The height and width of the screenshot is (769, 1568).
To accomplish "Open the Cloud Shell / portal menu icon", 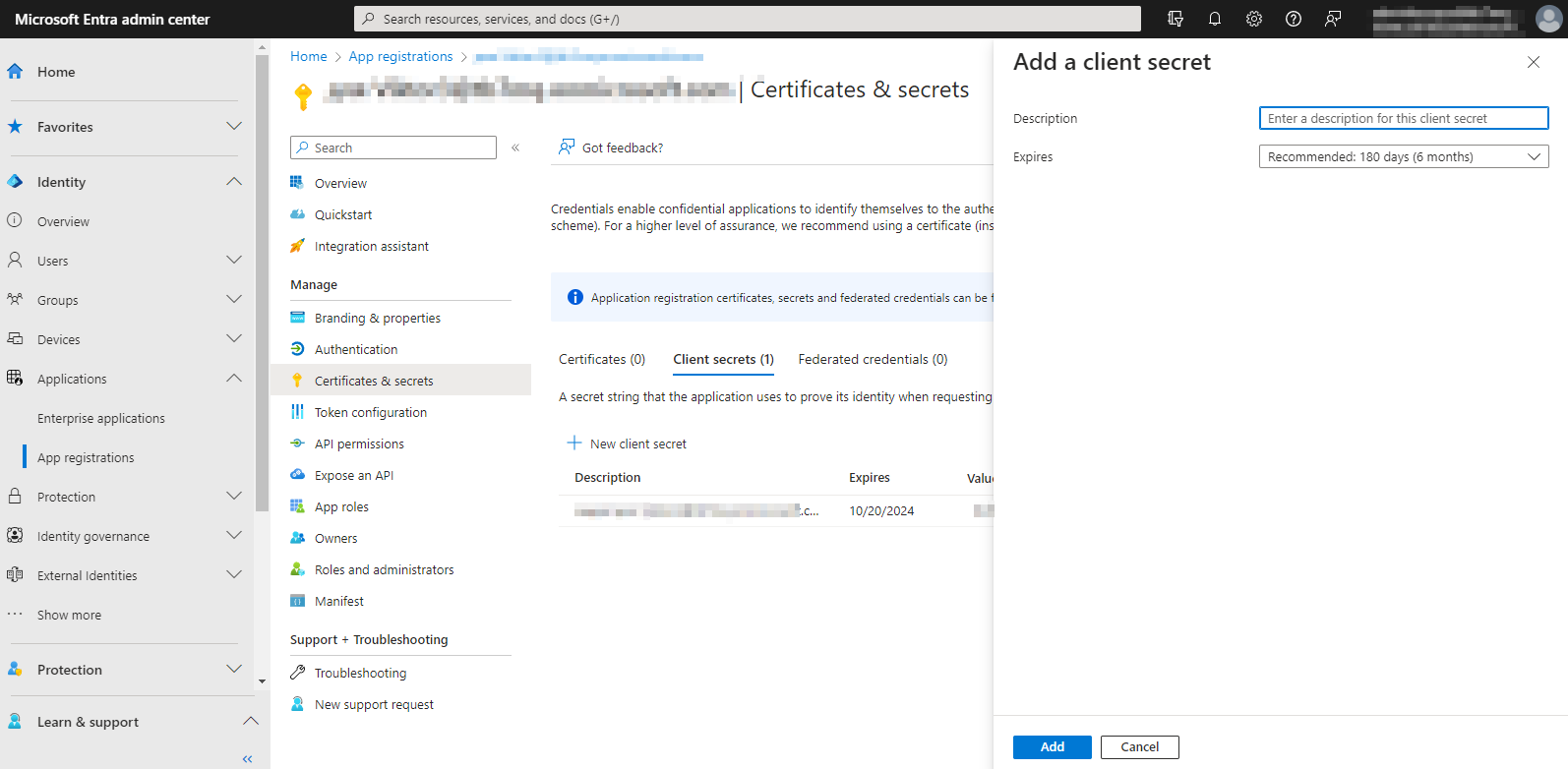I will pos(1176,19).
